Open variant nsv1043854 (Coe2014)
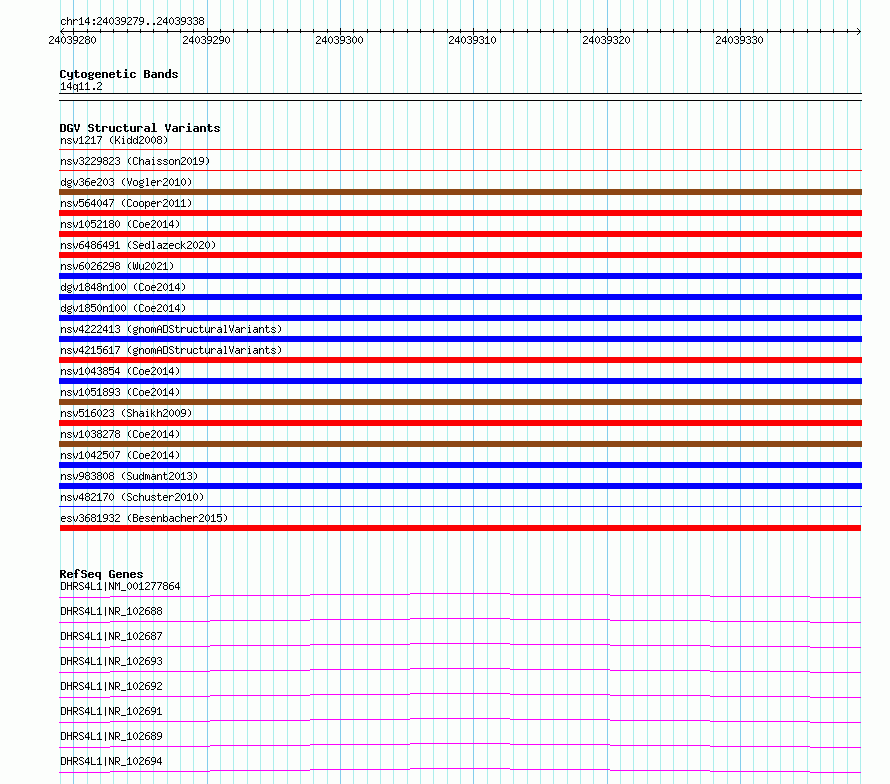 tap(120, 371)
